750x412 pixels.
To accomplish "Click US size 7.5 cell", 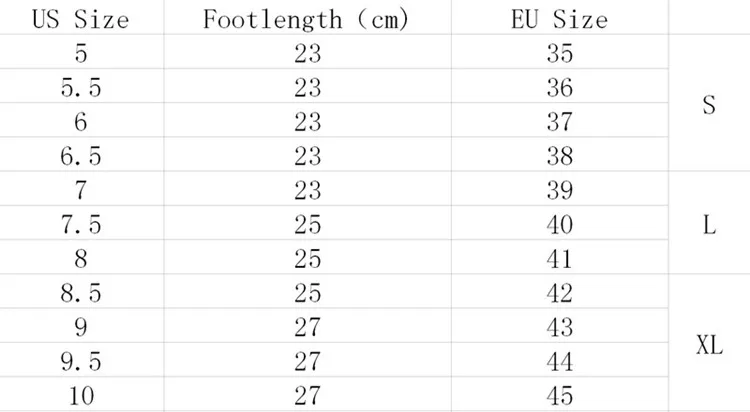I will coord(80,223).
